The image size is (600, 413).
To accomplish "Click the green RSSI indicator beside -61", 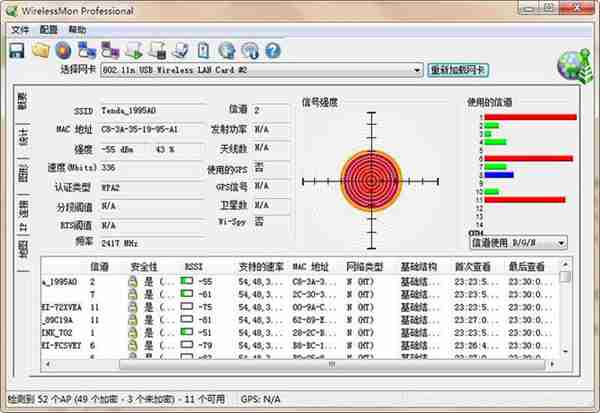I will (x=187, y=294).
